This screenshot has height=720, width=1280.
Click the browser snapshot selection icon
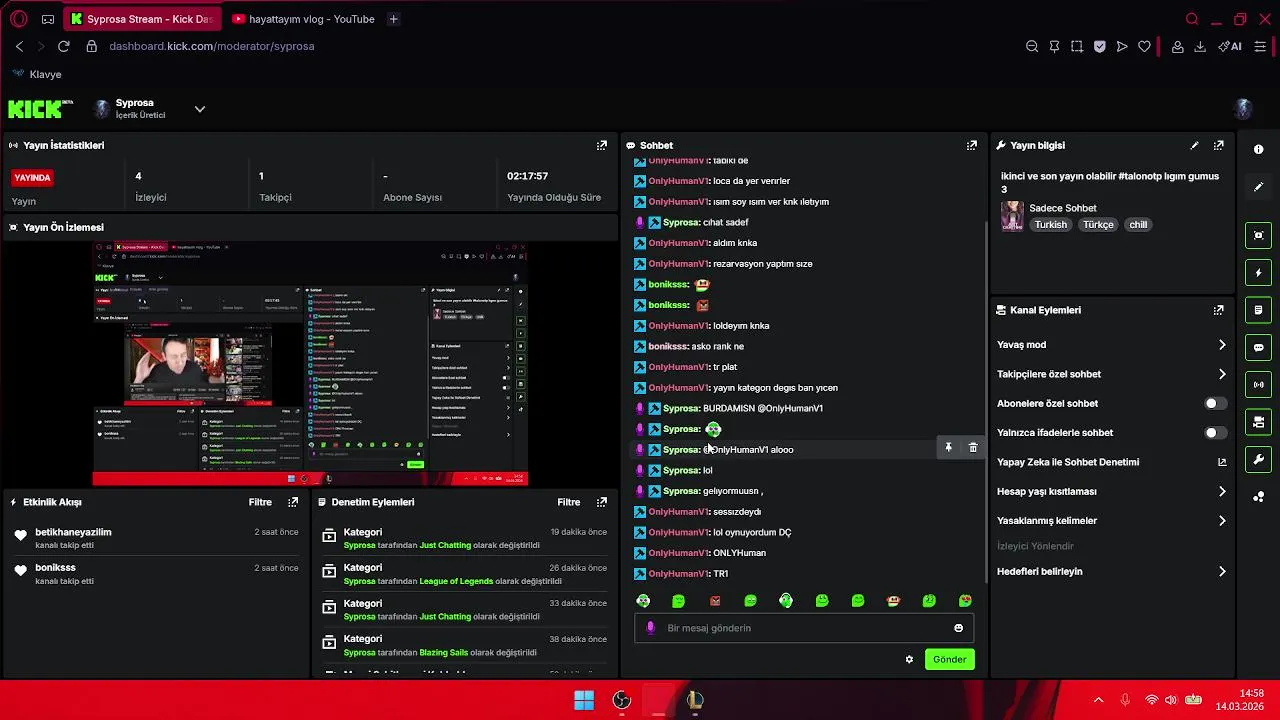click(1077, 46)
